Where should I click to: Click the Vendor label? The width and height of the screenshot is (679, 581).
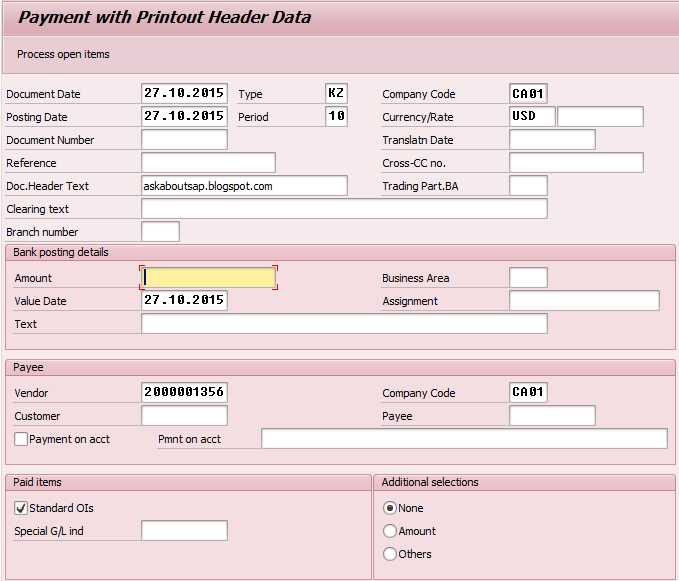(31, 393)
